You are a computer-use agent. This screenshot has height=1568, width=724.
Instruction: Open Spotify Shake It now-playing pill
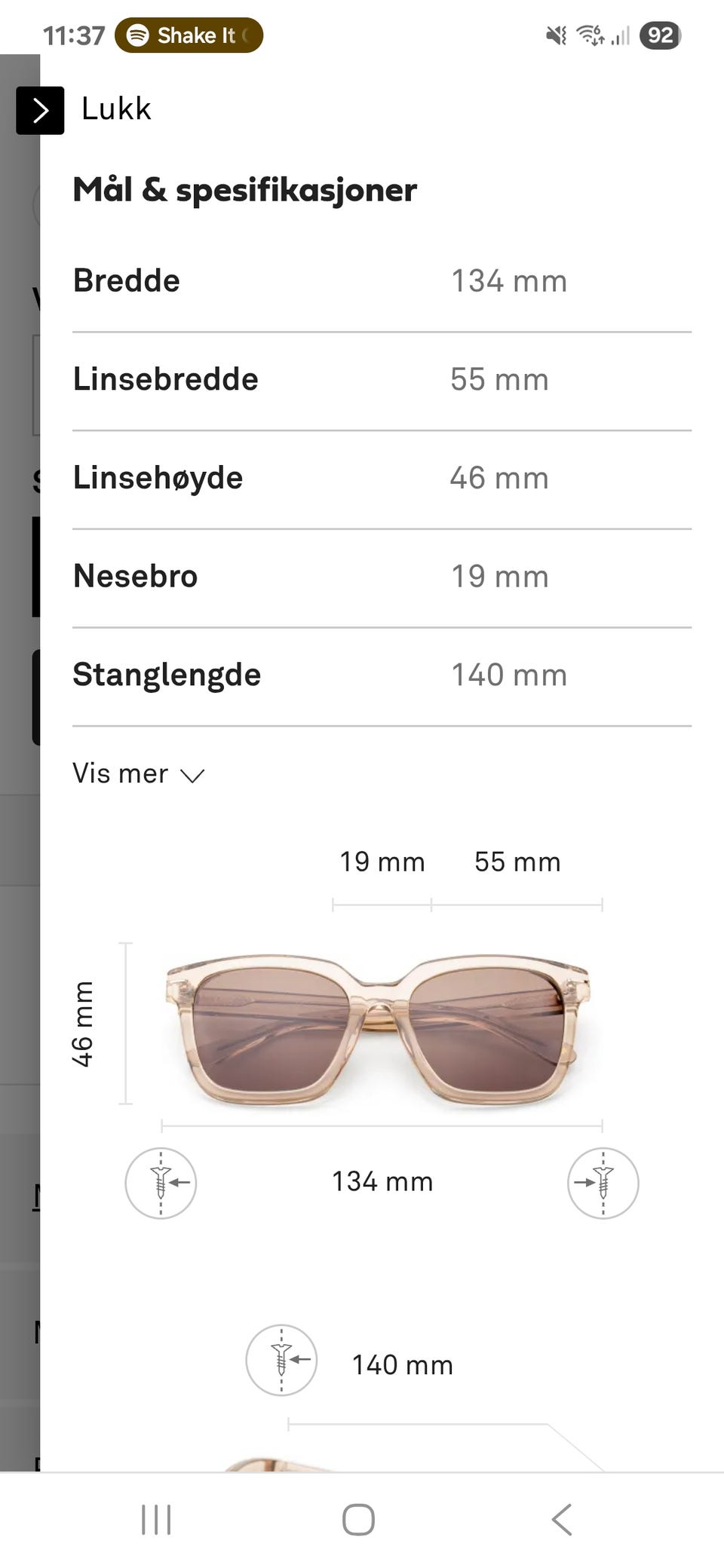189,35
